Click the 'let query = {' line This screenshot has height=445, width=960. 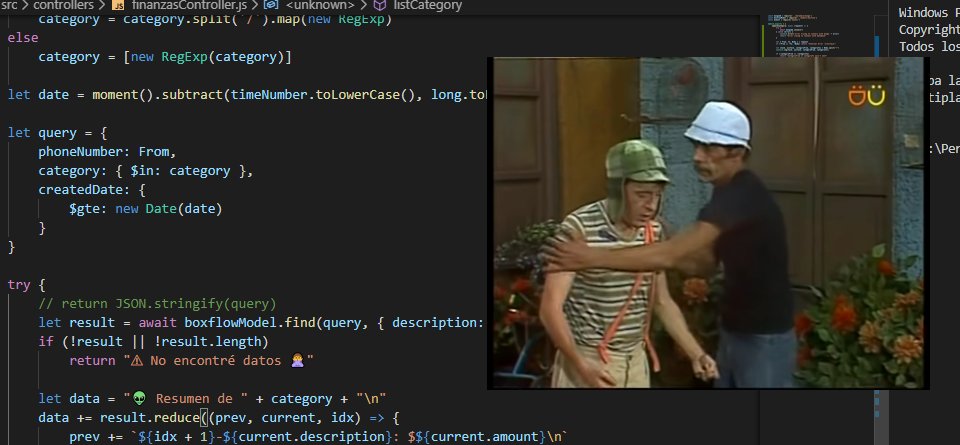(58, 133)
